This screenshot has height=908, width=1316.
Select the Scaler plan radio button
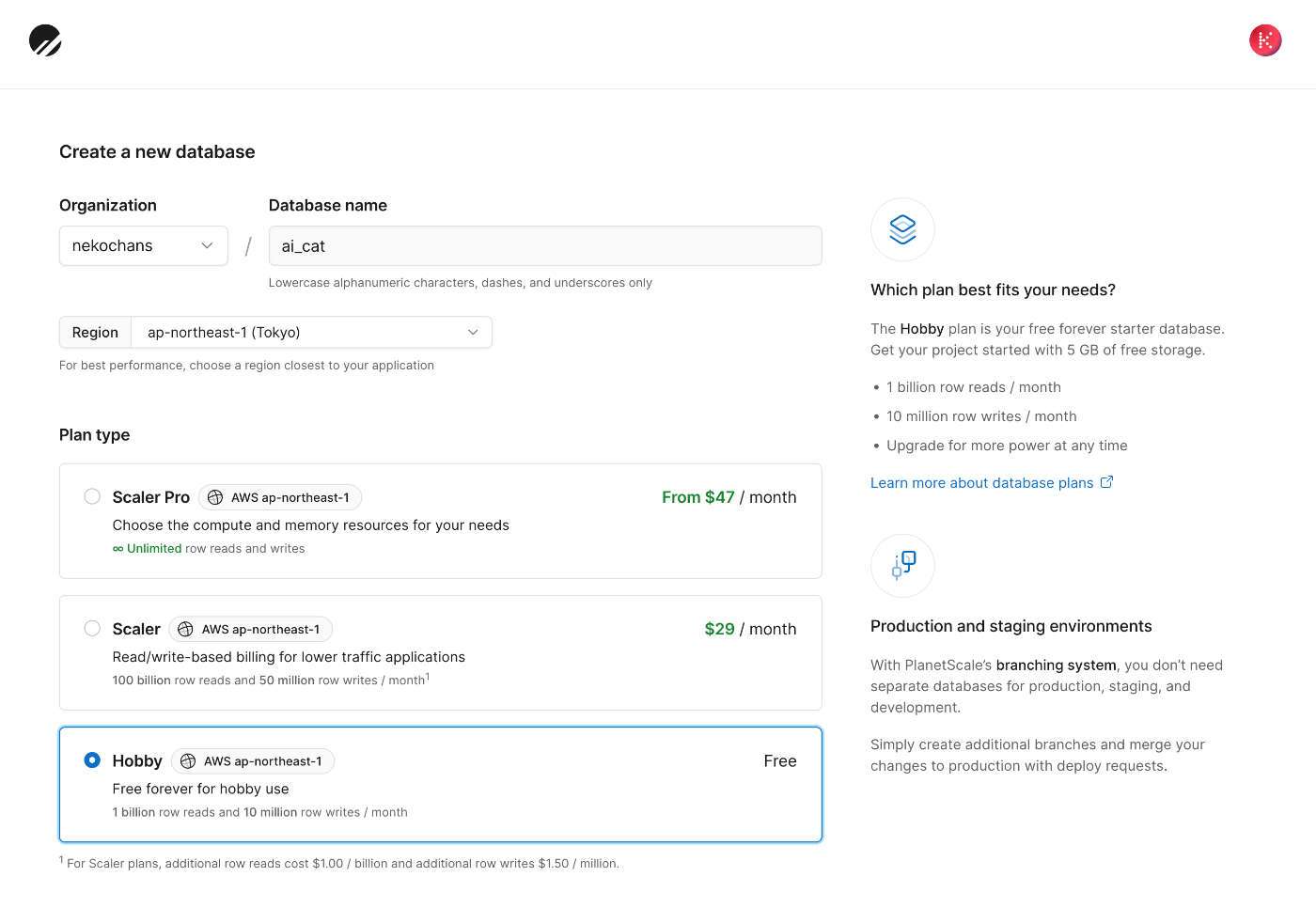92,628
